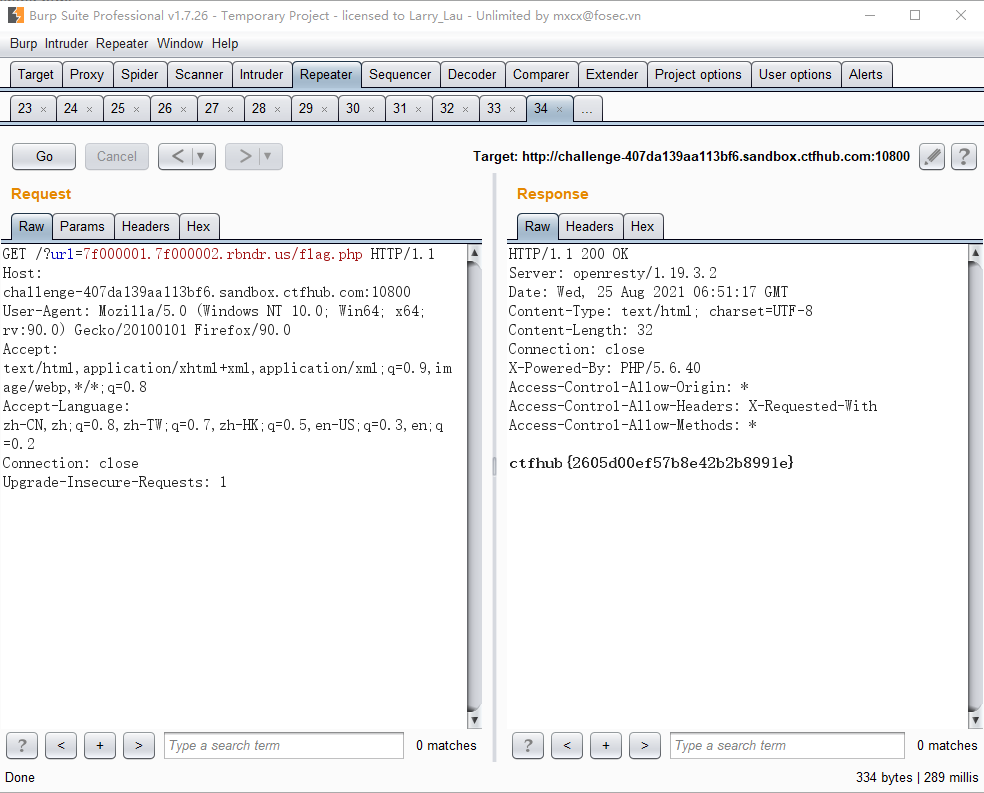The height and width of the screenshot is (793, 984).
Task: Open the Help menu
Action: [225, 43]
